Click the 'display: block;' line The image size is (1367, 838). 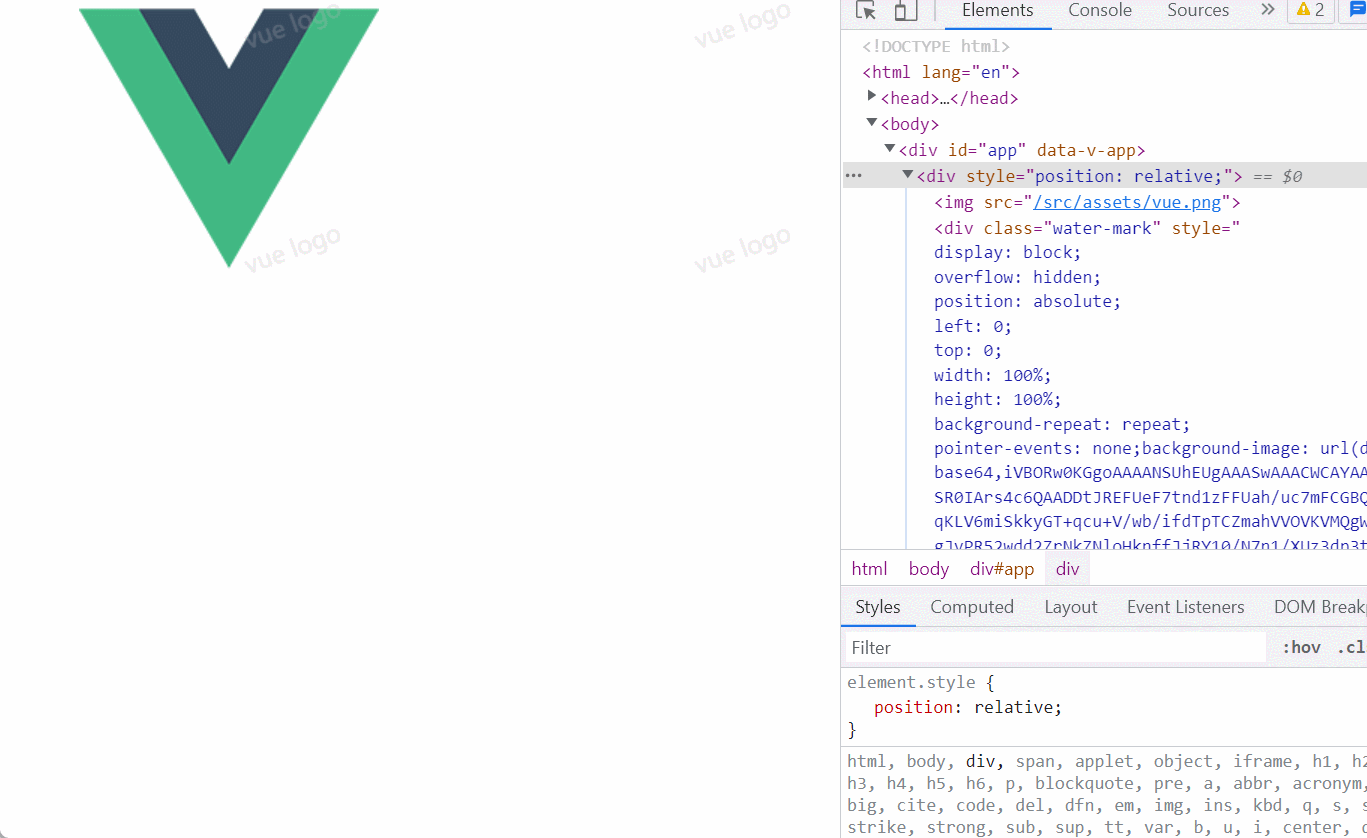[x=1008, y=253]
